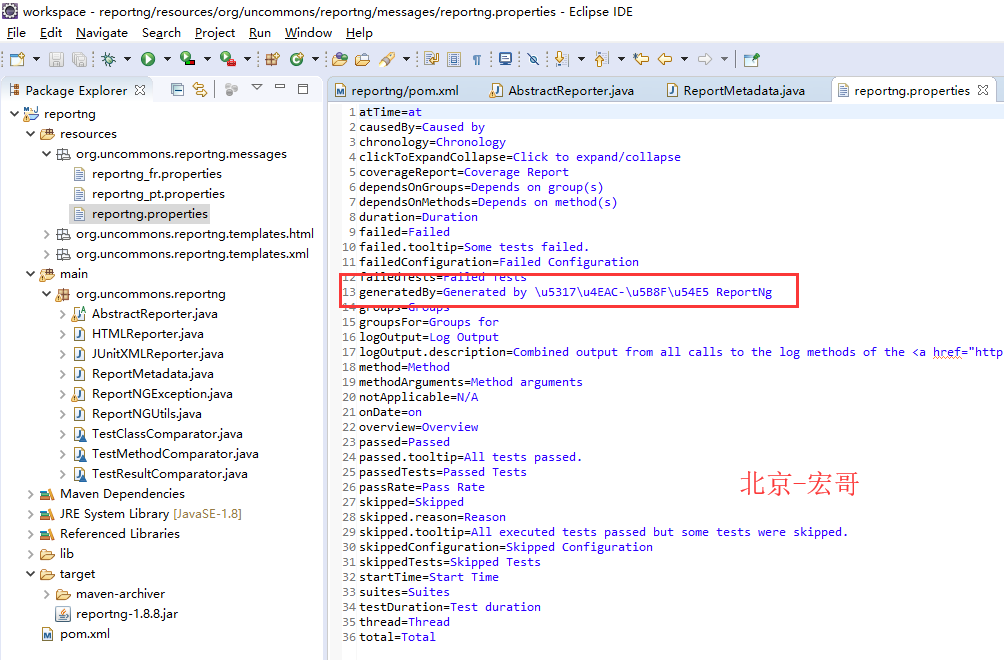Click the monitor terminal icon in toolbar
The height and width of the screenshot is (660, 1004).
coord(505,60)
